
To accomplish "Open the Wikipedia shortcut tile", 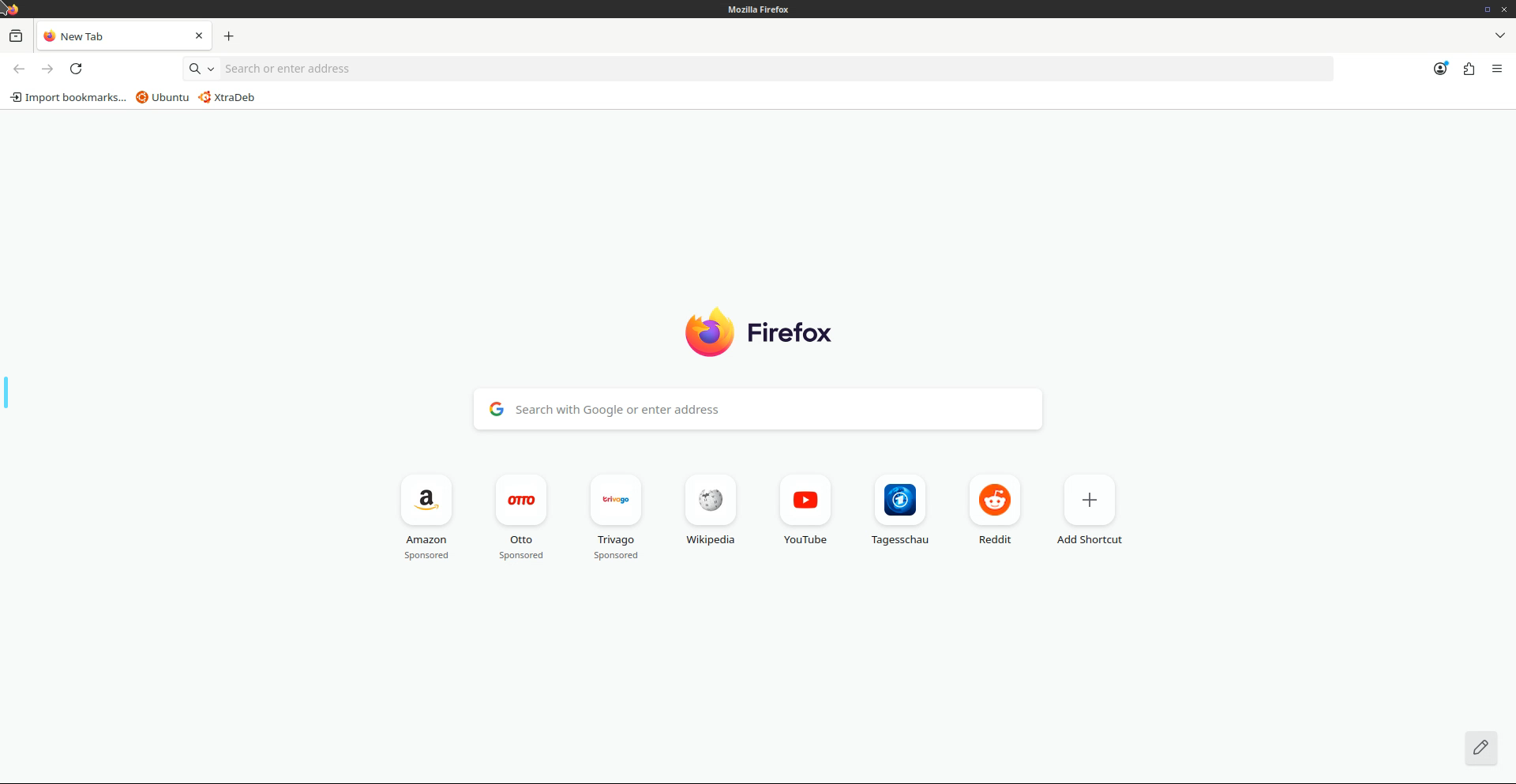I will coord(710,500).
